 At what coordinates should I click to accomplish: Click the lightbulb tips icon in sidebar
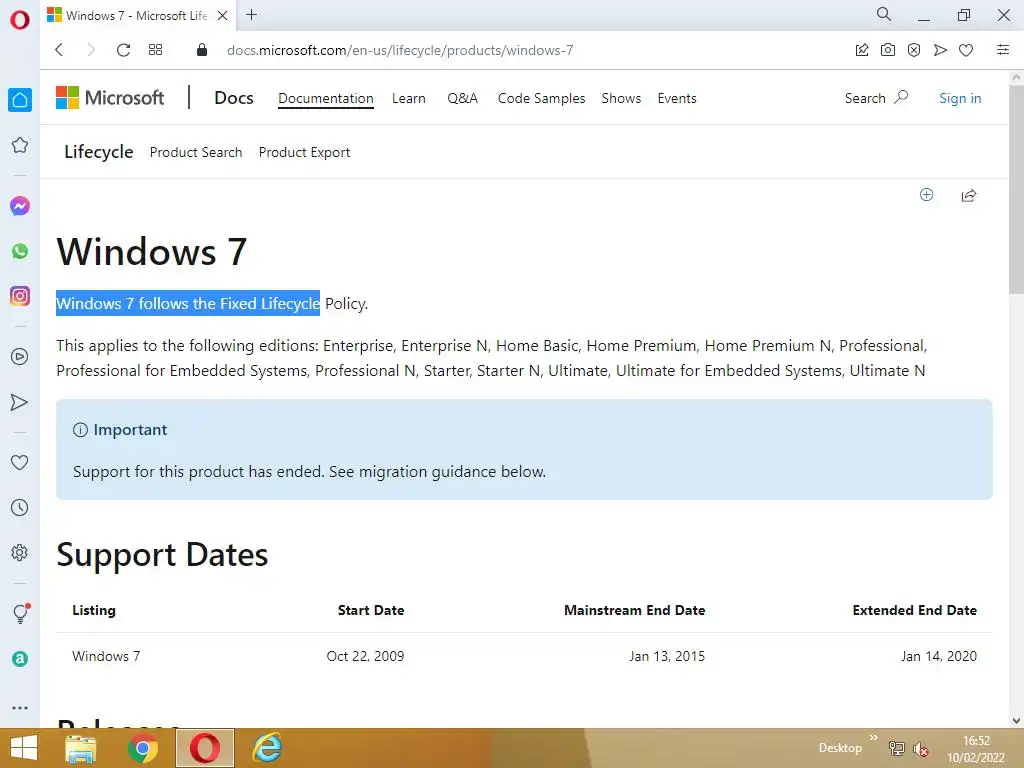click(20, 613)
